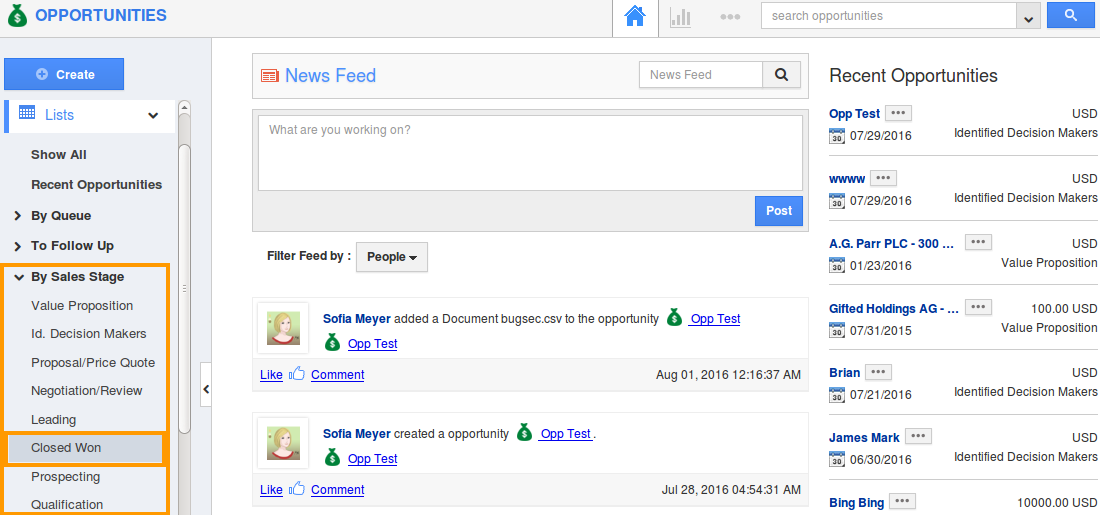Click the News Feed search magnifier icon
The width and height of the screenshot is (1100, 515).
click(782, 75)
